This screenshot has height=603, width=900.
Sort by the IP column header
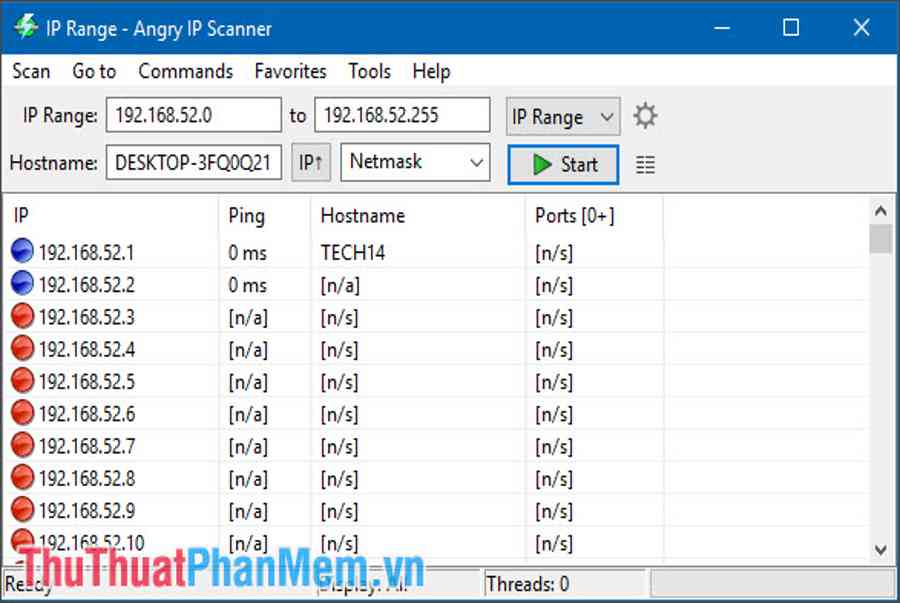(111, 216)
